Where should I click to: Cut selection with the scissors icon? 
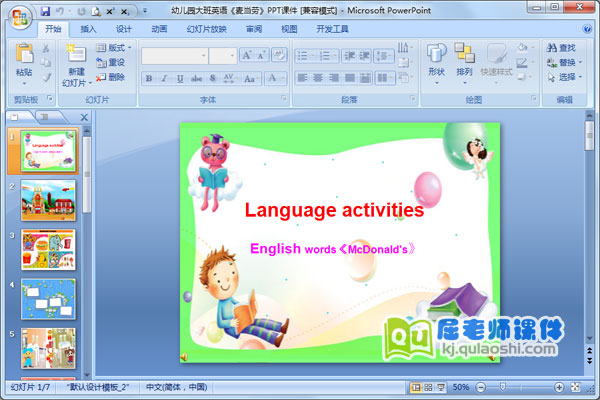(x=46, y=47)
